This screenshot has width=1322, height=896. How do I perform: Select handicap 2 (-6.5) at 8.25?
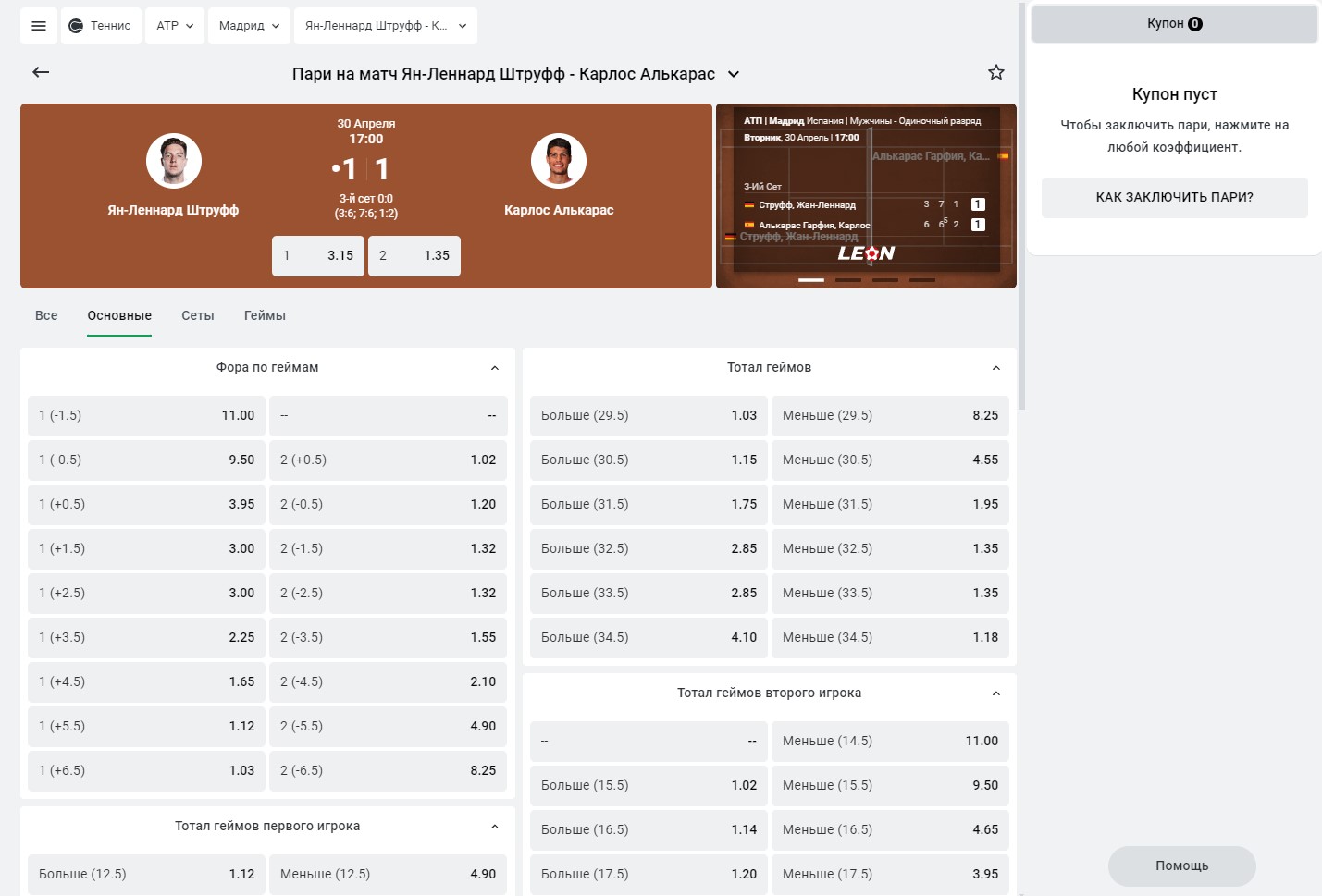click(388, 771)
